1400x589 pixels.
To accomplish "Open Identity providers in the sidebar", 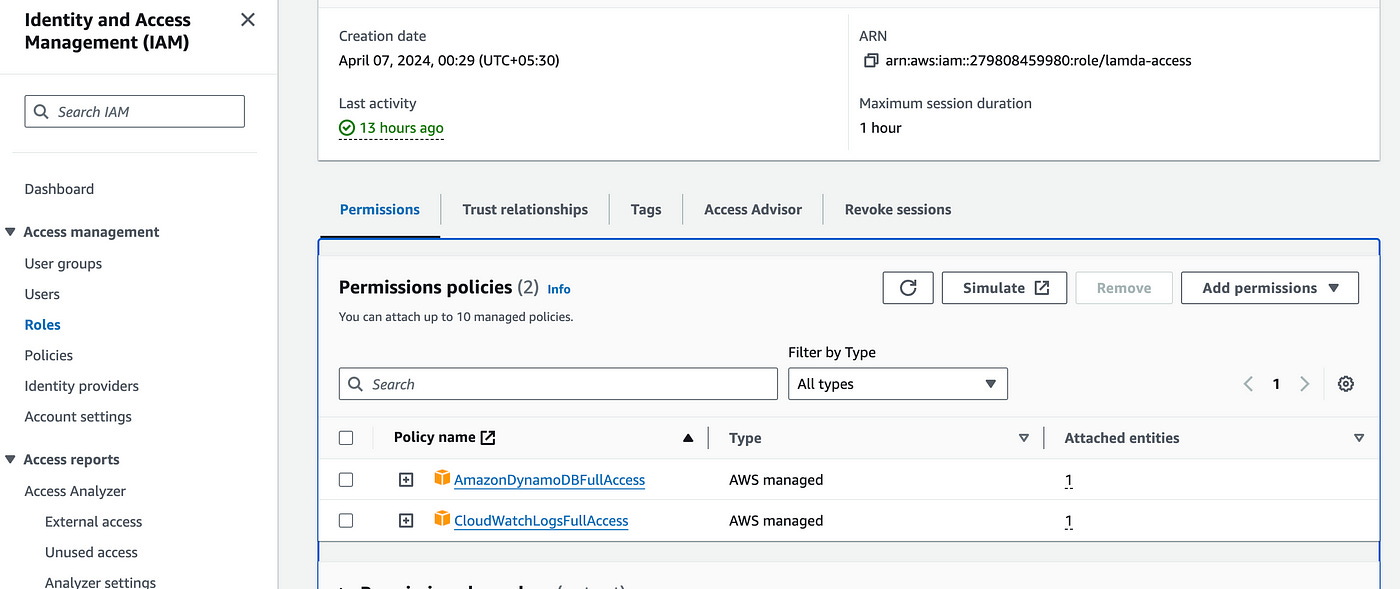I will coord(82,386).
